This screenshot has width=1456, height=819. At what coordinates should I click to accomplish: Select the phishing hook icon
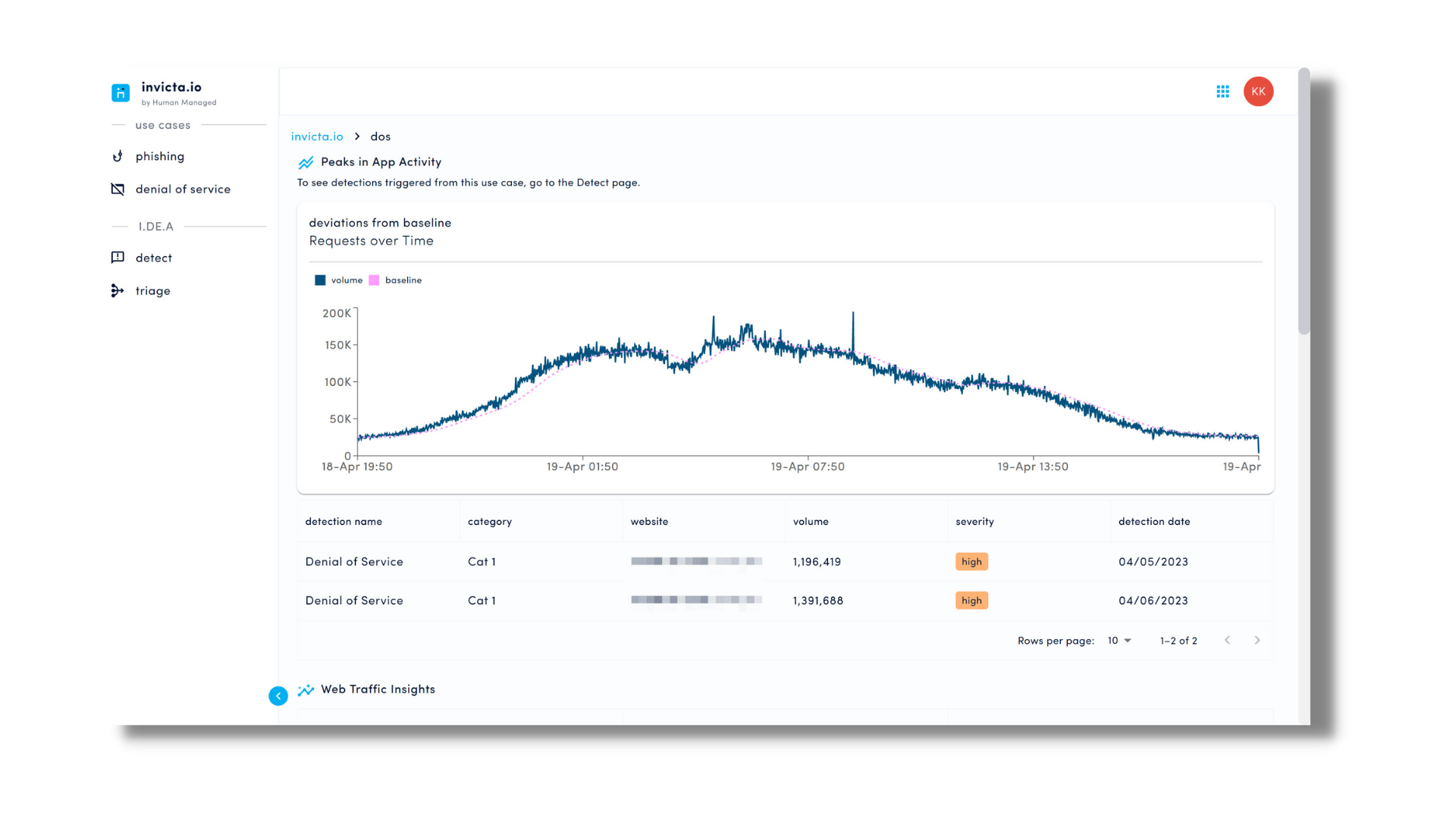[x=118, y=156]
